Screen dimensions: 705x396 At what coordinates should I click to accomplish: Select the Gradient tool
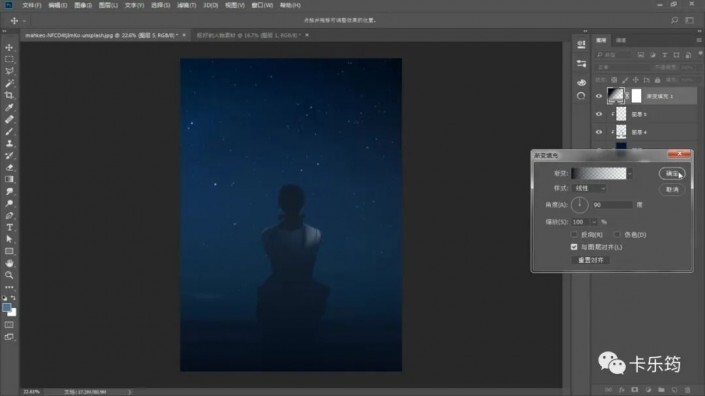(9, 179)
